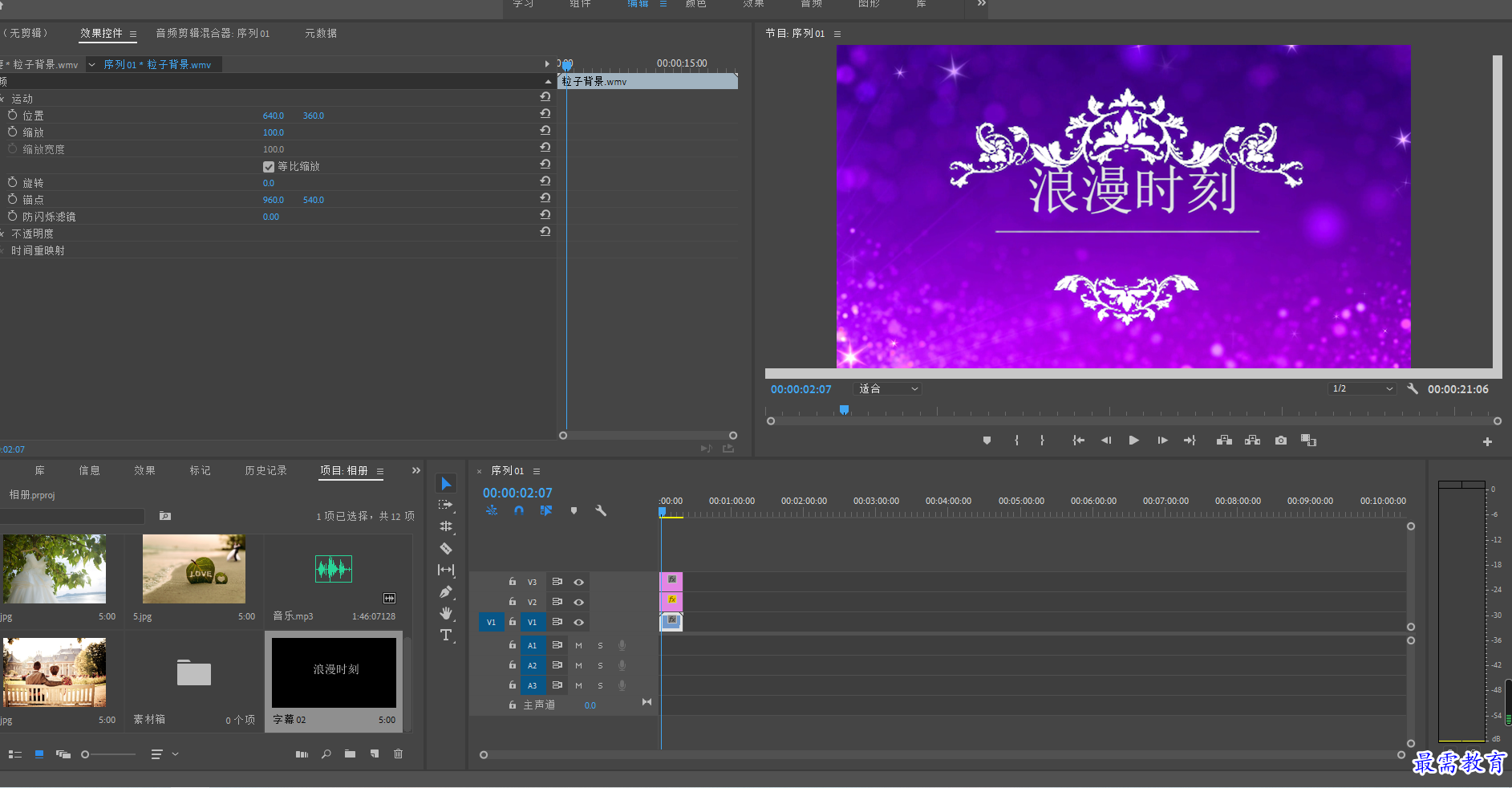Image resolution: width=1512 pixels, height=788 pixels.
Task: Step back one frame
Action: click(x=1106, y=441)
